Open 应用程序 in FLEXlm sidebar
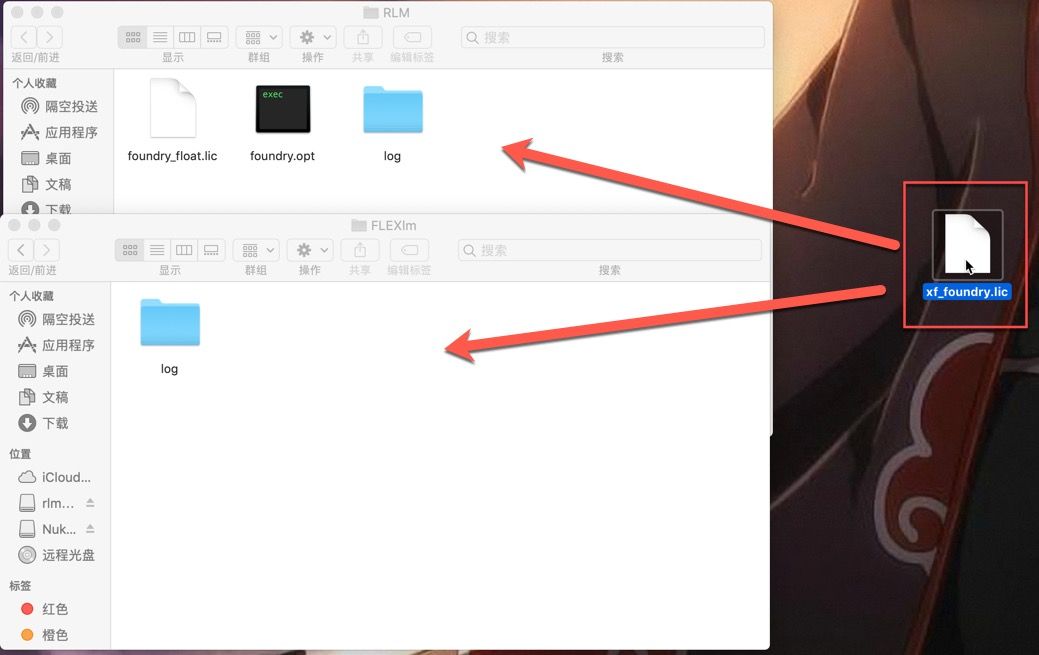The height and width of the screenshot is (655, 1039). pos(57,345)
